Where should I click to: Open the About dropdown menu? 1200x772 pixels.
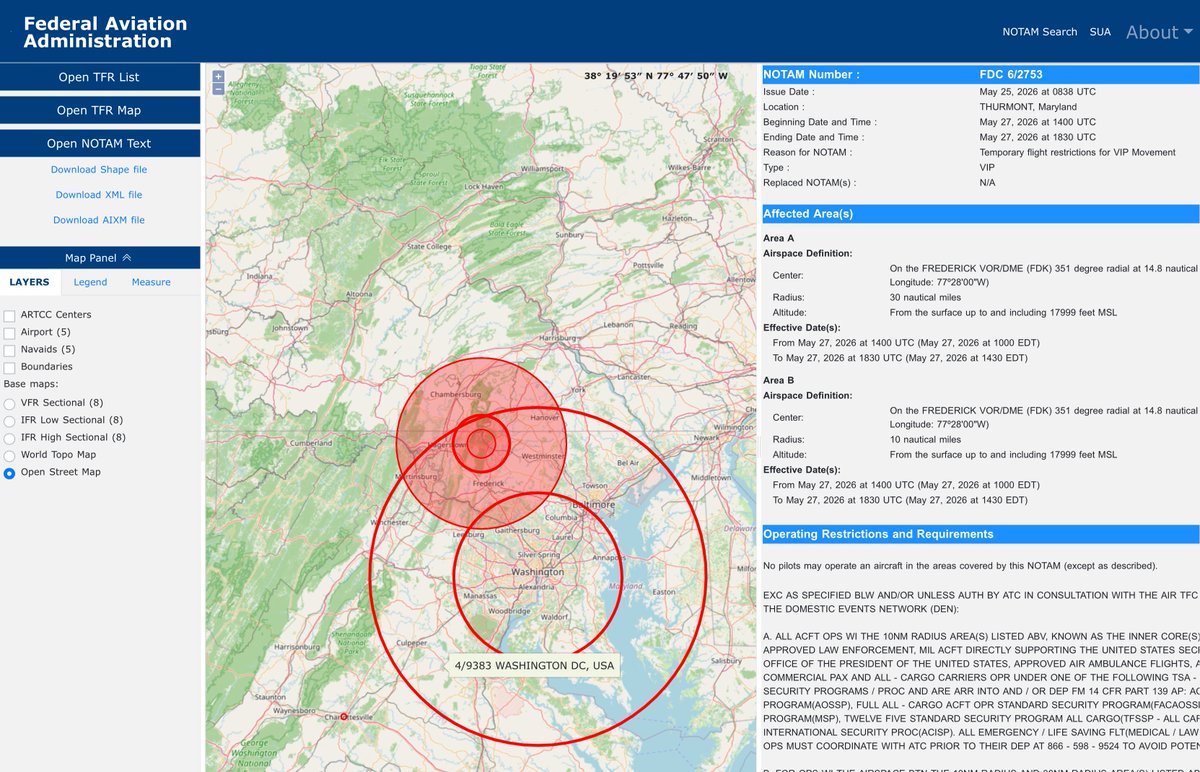pos(1159,32)
